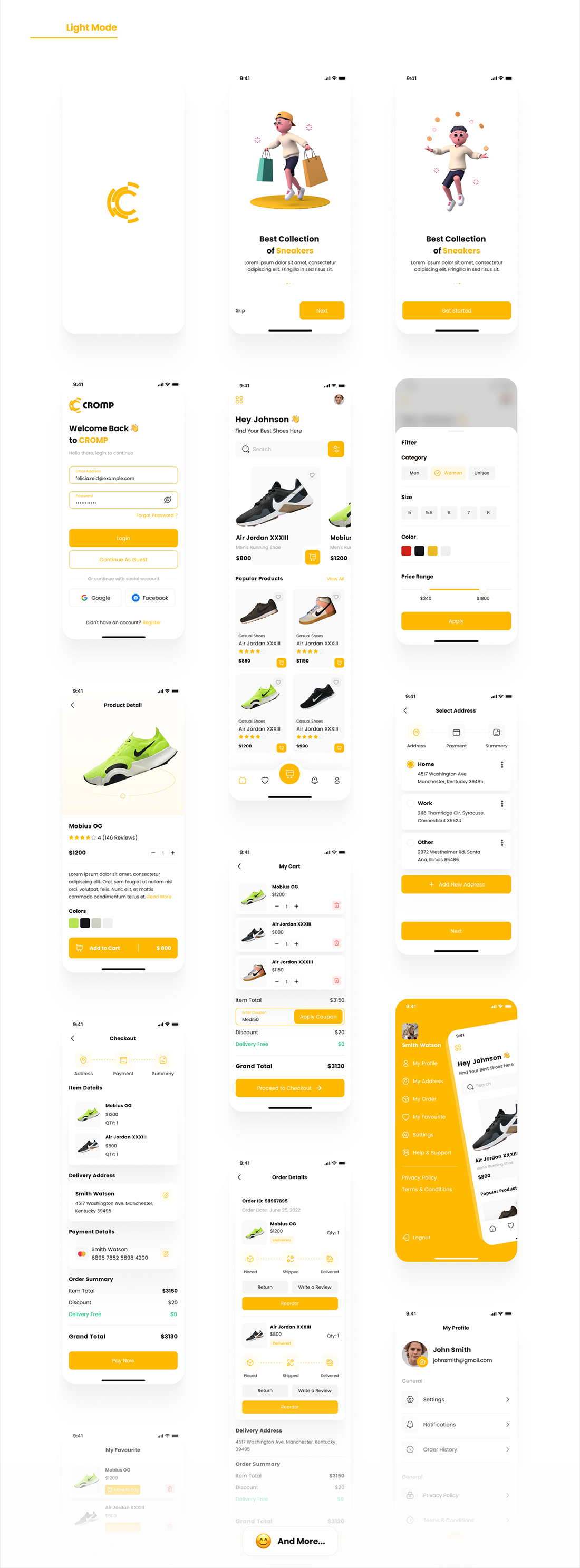580x1568 pixels.
Task: Choose the red color swatch in Filter
Action: [407, 551]
